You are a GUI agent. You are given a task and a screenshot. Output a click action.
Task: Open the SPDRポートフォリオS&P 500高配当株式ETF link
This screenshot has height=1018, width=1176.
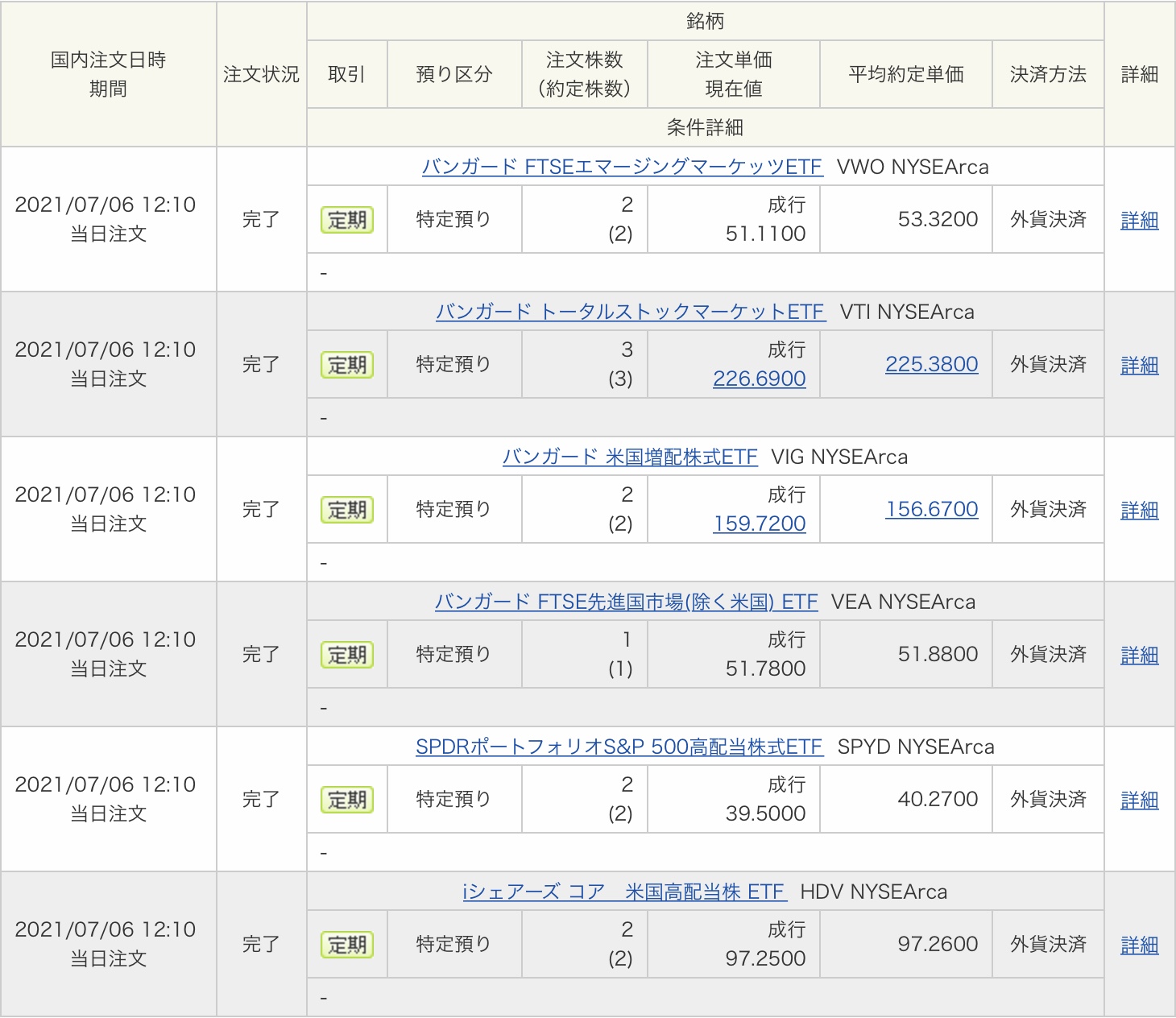click(619, 747)
